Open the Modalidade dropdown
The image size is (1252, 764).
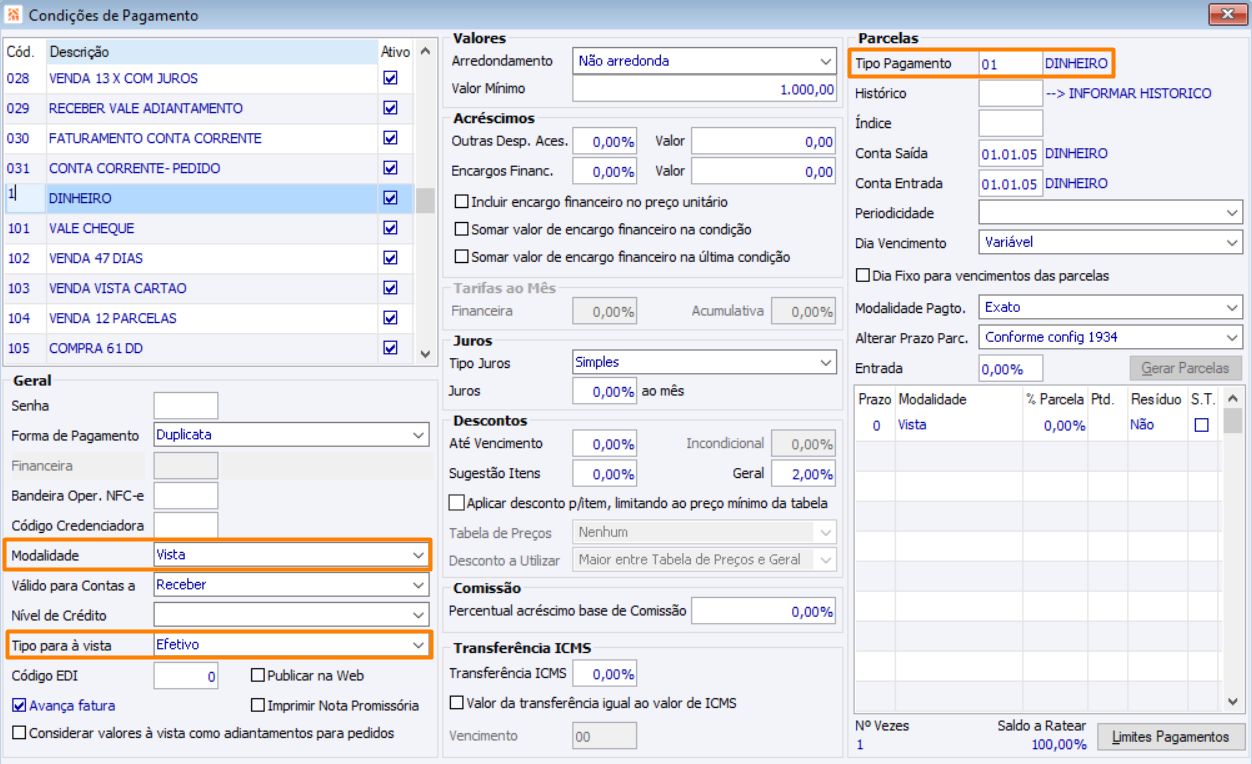[418, 555]
